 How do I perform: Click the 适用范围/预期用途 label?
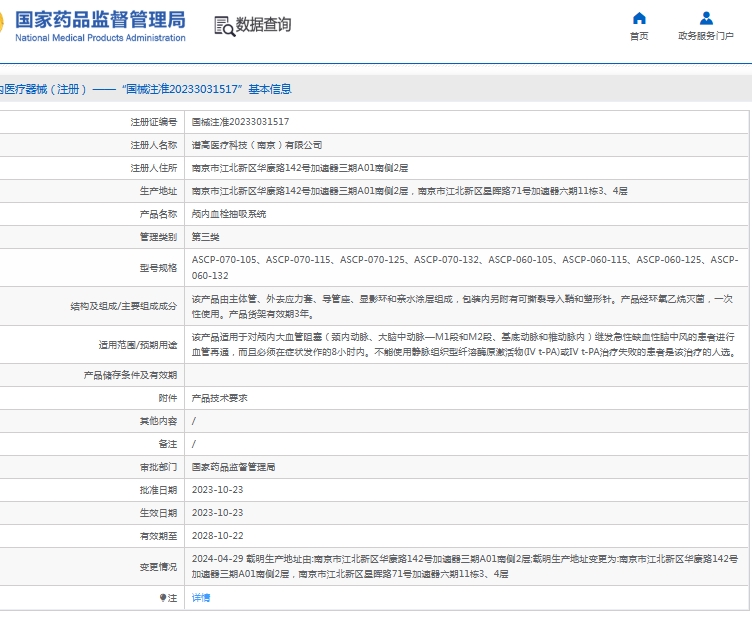(x=138, y=345)
